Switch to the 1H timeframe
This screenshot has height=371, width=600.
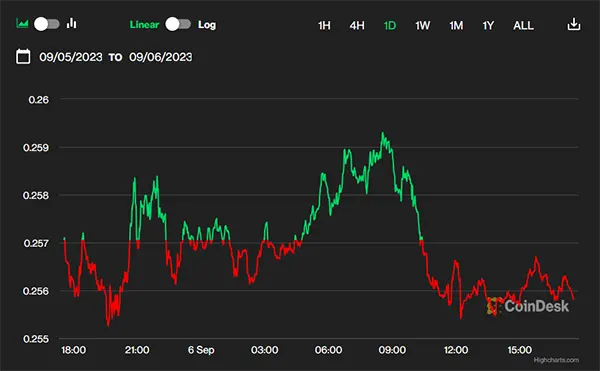click(x=324, y=26)
